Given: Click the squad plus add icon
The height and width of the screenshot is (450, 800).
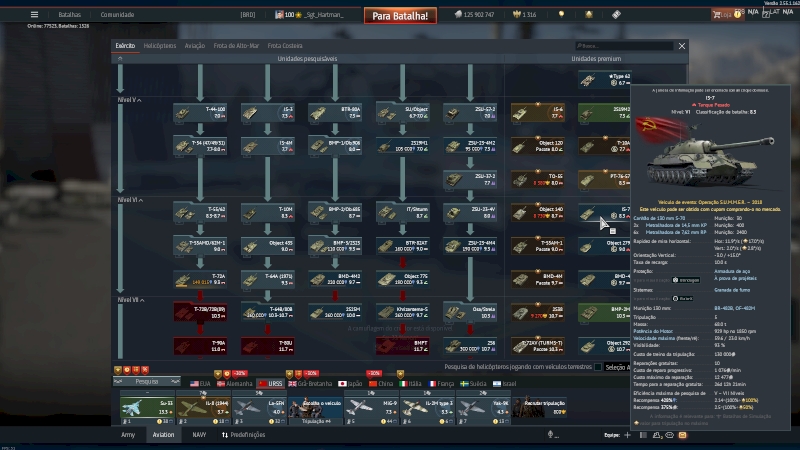Looking at the screenshot, I should click(x=627, y=435).
